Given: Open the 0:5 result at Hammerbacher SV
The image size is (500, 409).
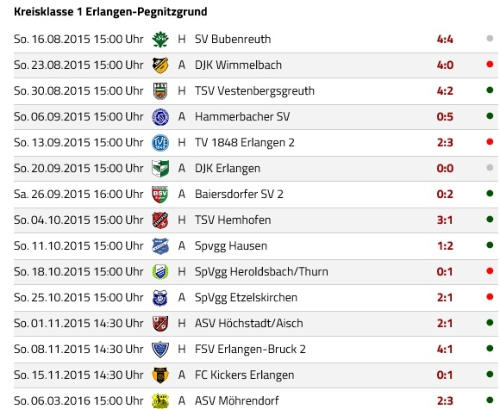Looking at the screenshot, I should [x=445, y=117].
